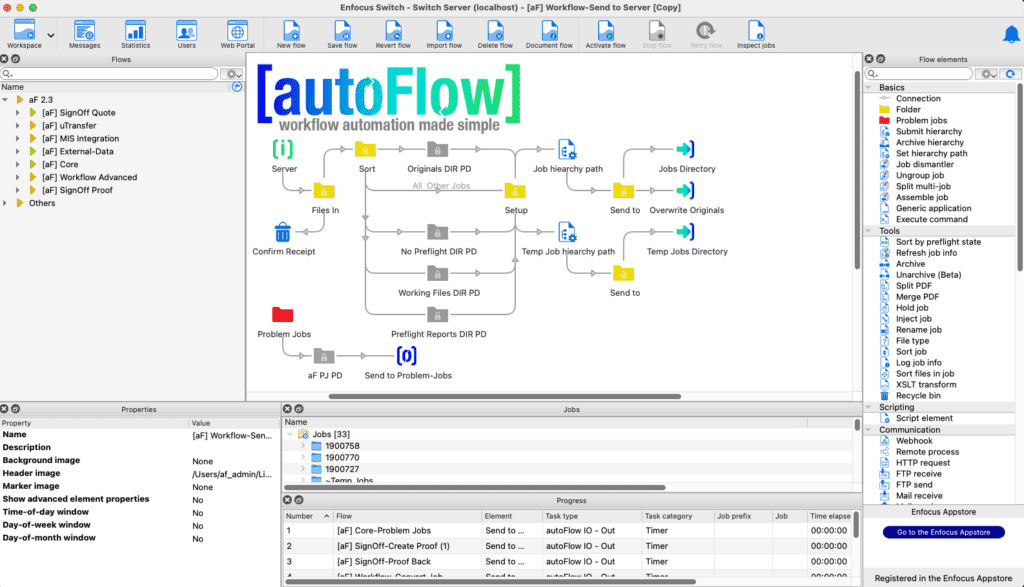Select the [aF] Core-Problem Jobs progress row

[568, 531]
